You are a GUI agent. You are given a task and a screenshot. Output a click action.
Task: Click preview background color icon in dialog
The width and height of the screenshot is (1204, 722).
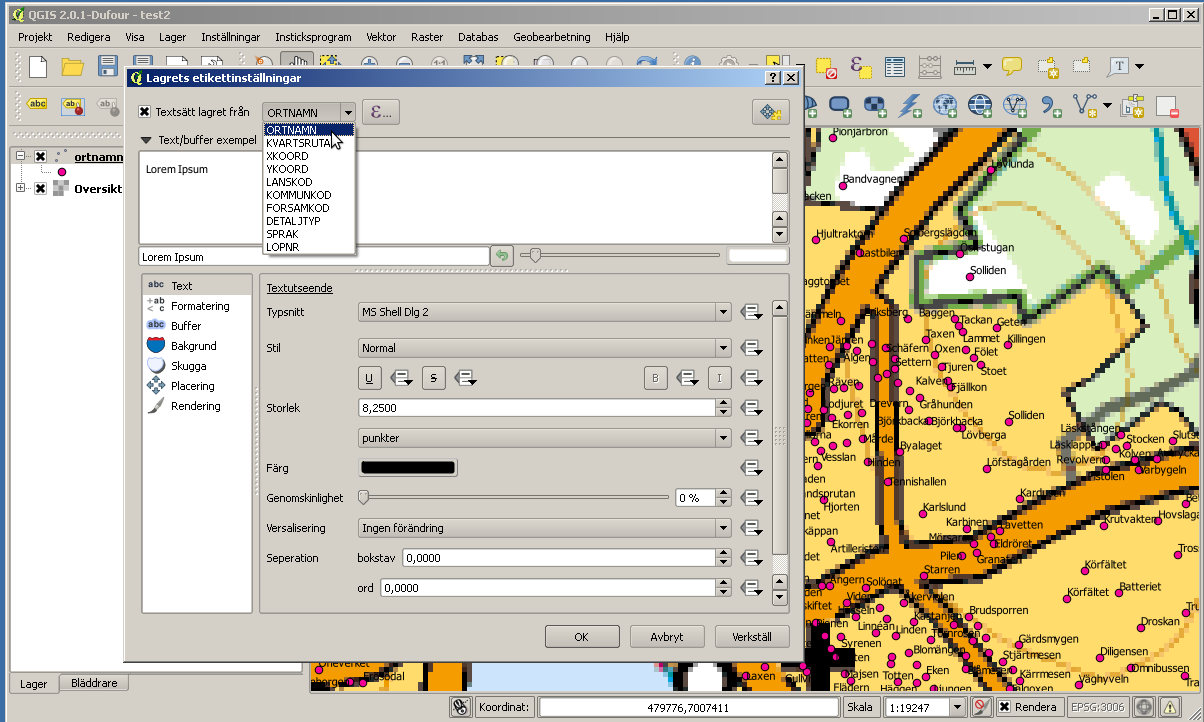click(x=771, y=112)
